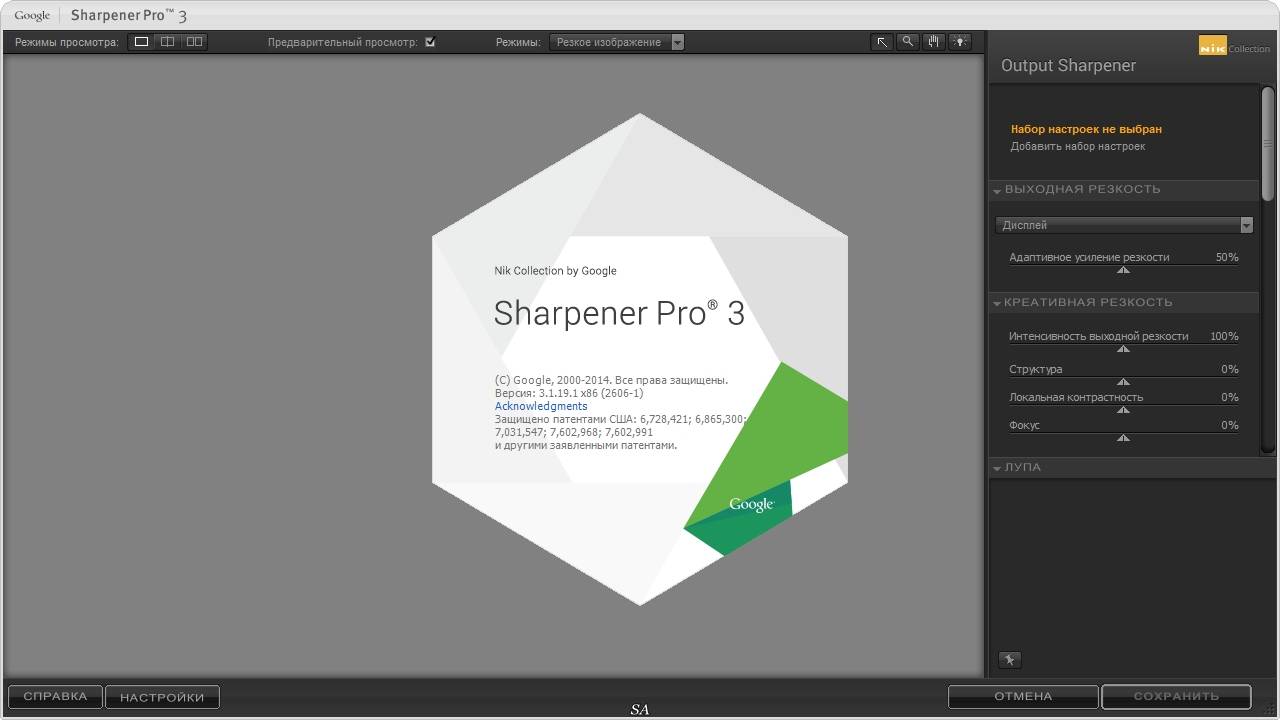The width and height of the screenshot is (1280, 720).
Task: Click Добавить набор настроек link
Action: 1078,146
